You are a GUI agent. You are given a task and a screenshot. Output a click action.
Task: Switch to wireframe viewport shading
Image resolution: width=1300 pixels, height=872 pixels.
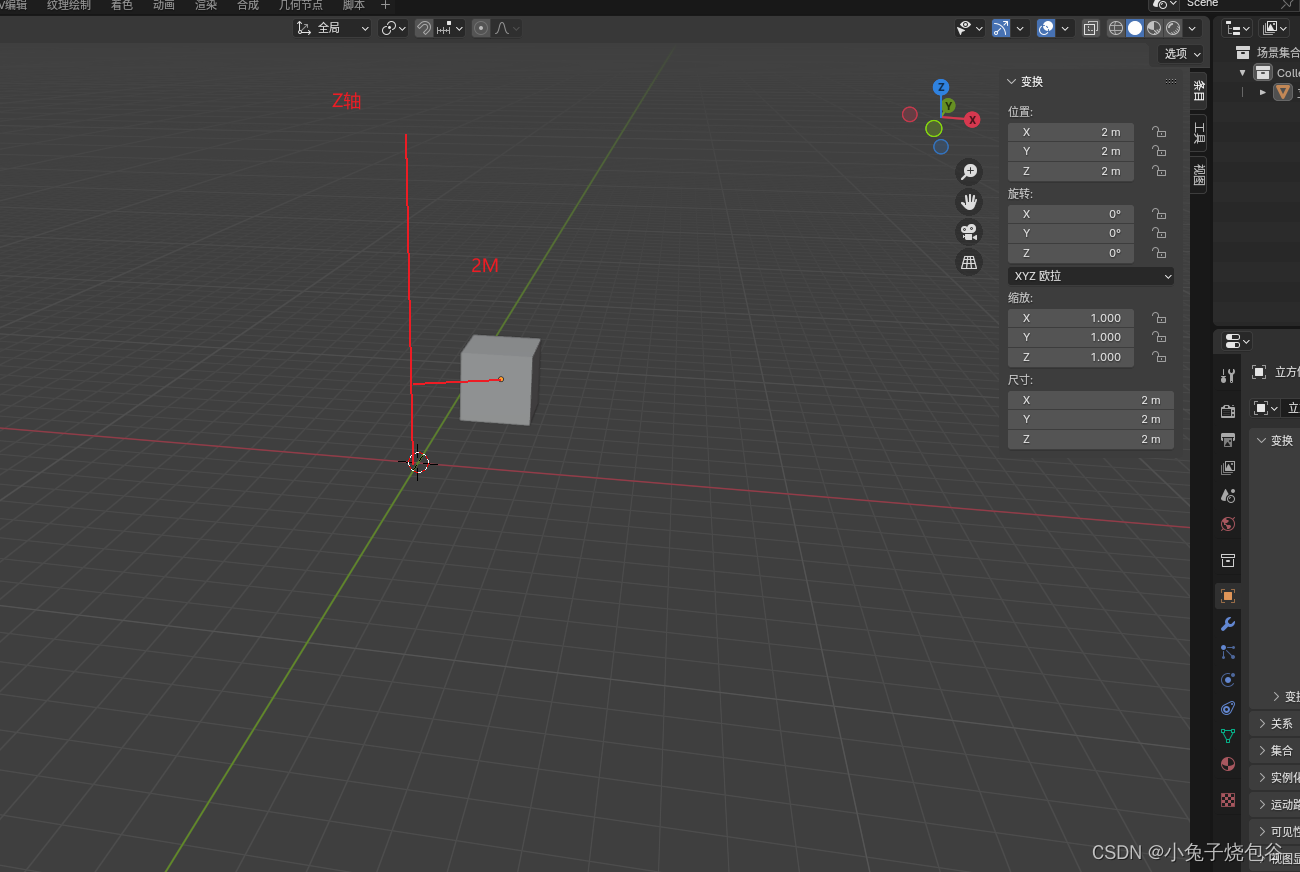1116,28
